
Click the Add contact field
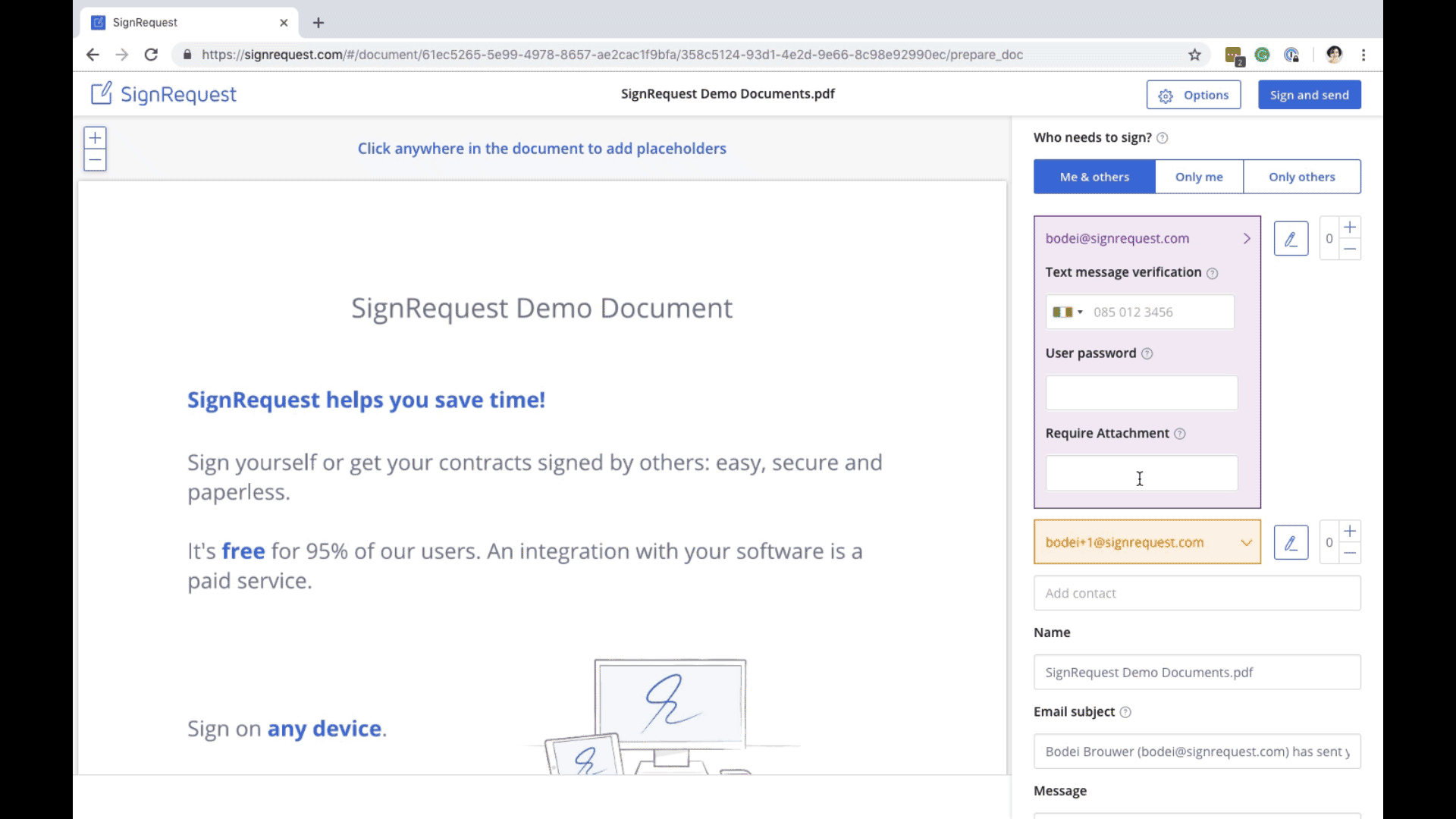tap(1197, 593)
